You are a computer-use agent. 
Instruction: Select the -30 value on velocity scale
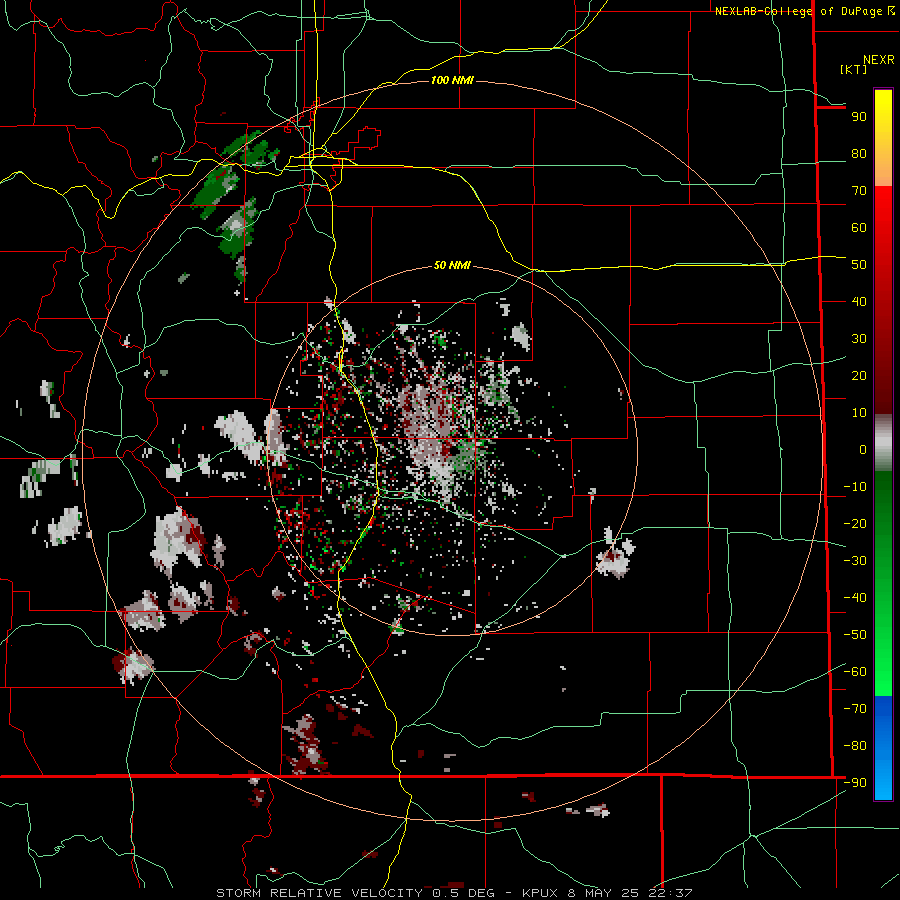pyautogui.click(x=855, y=561)
